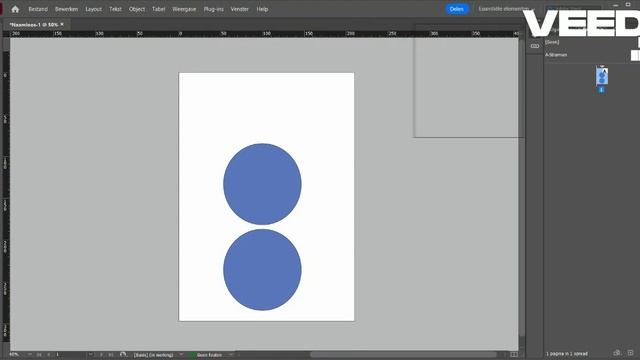Viewport: 640px width, 360px height.
Task: Select the A-Stramien master row
Action: [x=592, y=55]
